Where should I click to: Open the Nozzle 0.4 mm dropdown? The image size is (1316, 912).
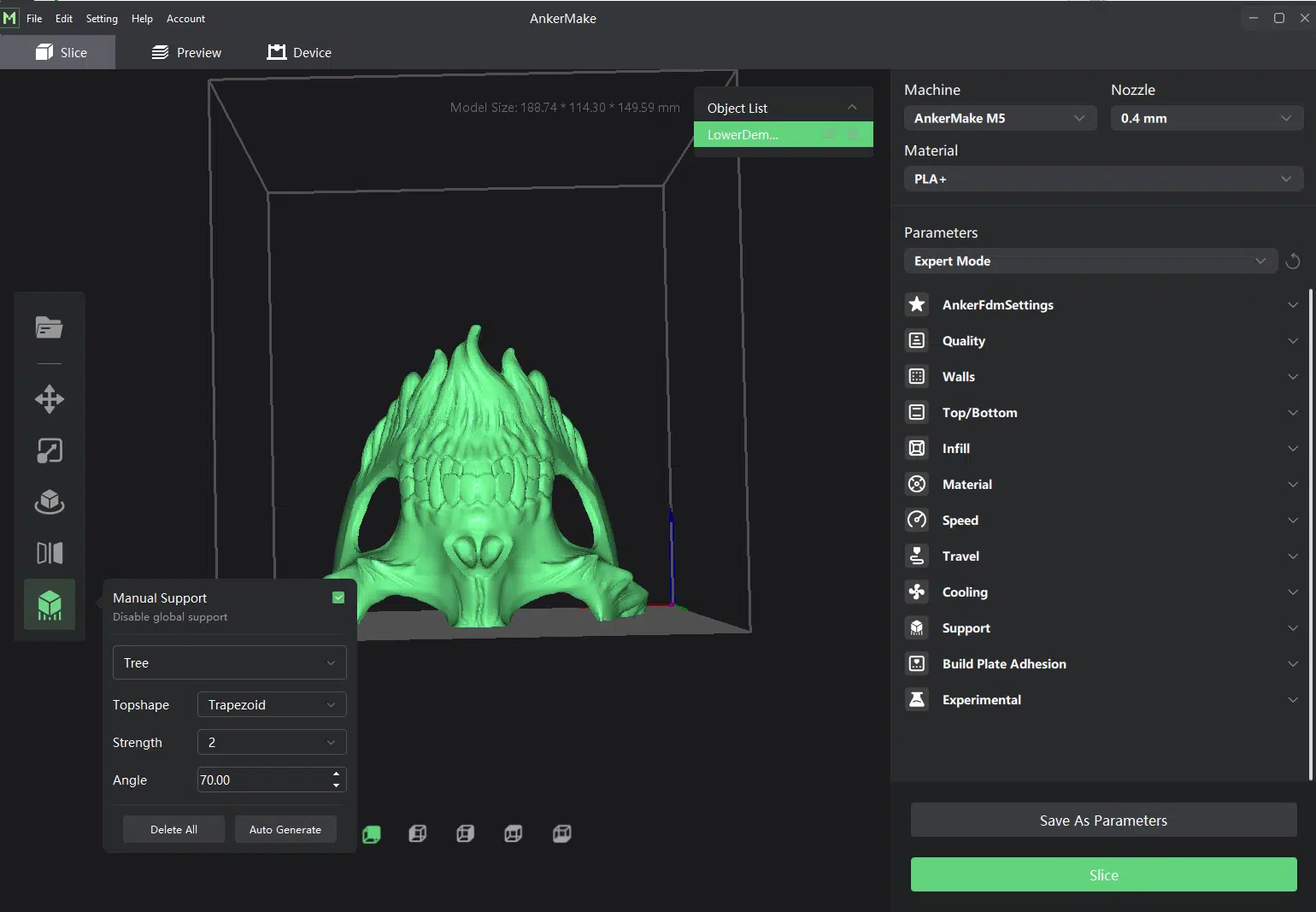coord(1207,118)
